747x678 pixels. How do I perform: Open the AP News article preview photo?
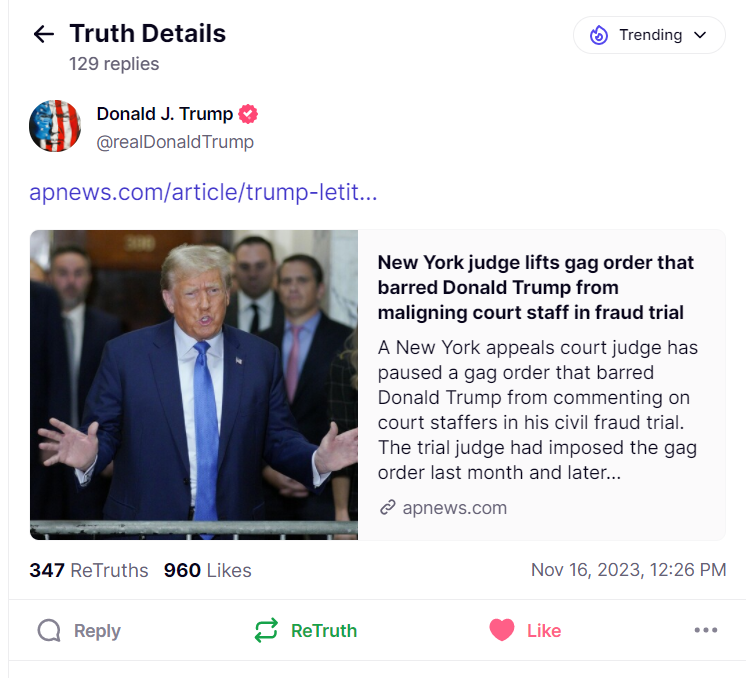pos(194,385)
